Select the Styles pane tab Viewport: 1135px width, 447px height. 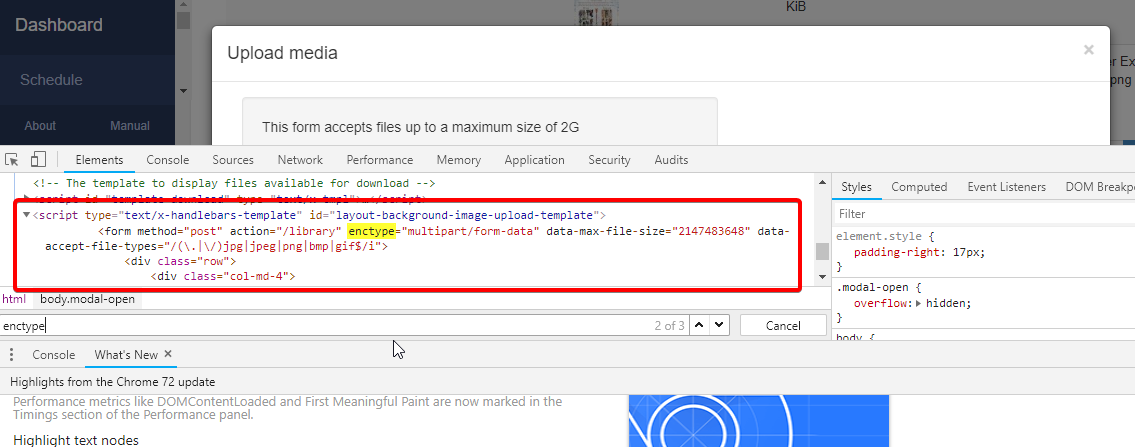857,187
